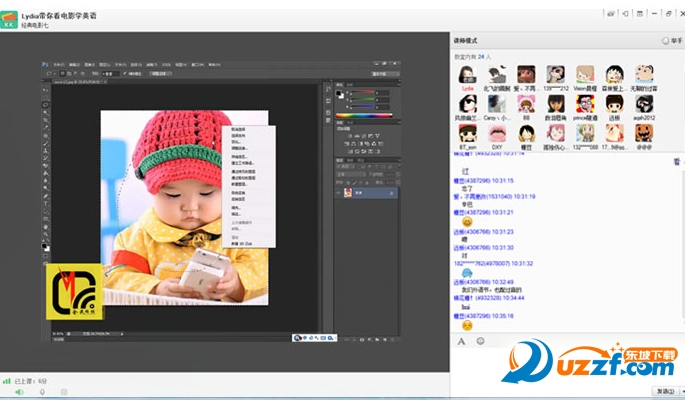Select the pumpkin avatar in member list
685x400 pixels.
click(644, 133)
